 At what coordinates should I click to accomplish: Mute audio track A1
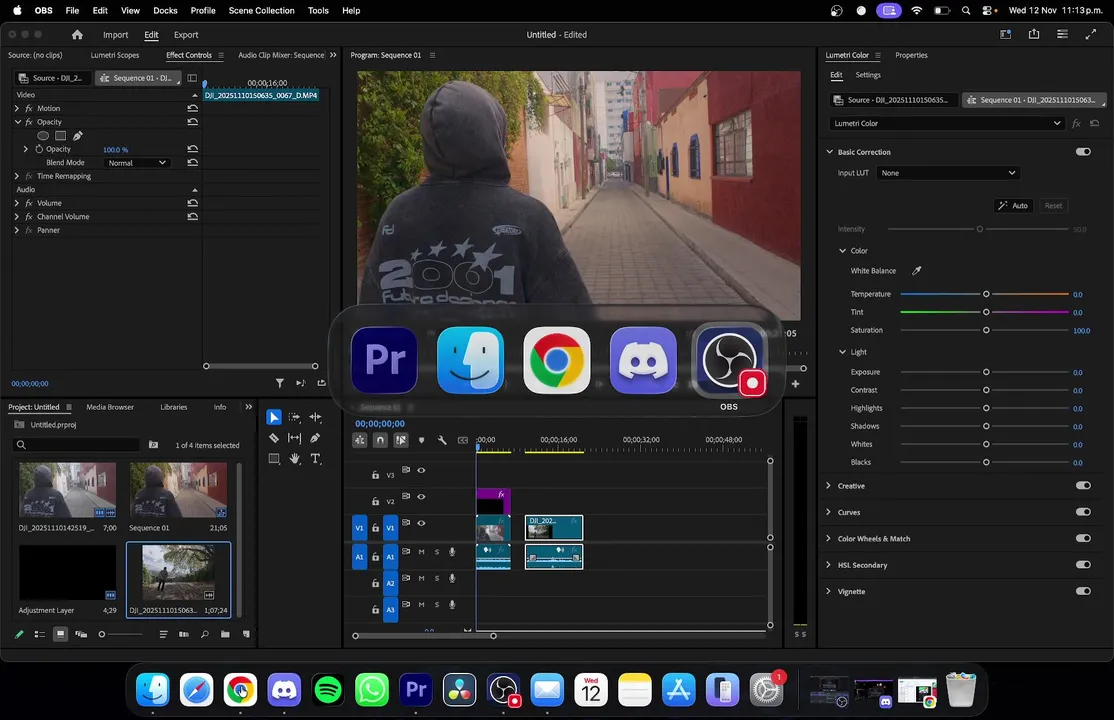tap(421, 552)
